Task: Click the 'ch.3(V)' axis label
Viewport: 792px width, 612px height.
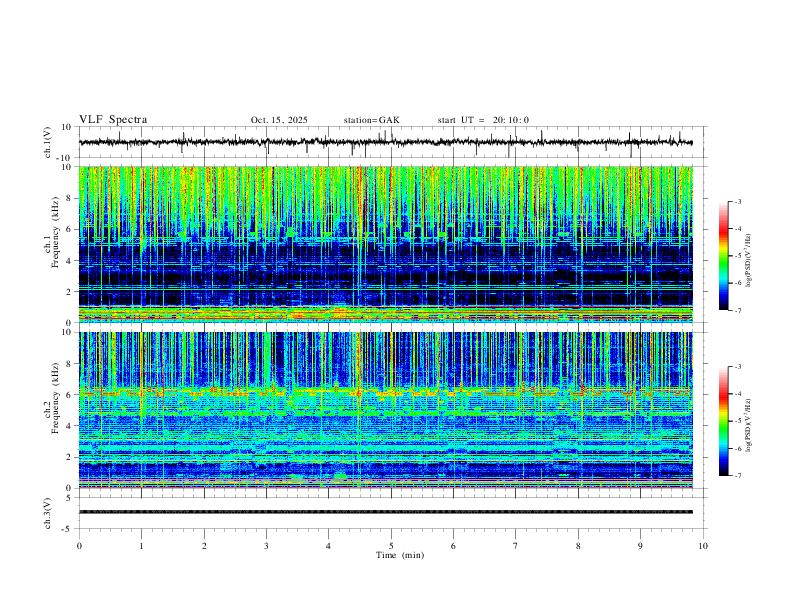Action: pyautogui.click(x=48, y=513)
